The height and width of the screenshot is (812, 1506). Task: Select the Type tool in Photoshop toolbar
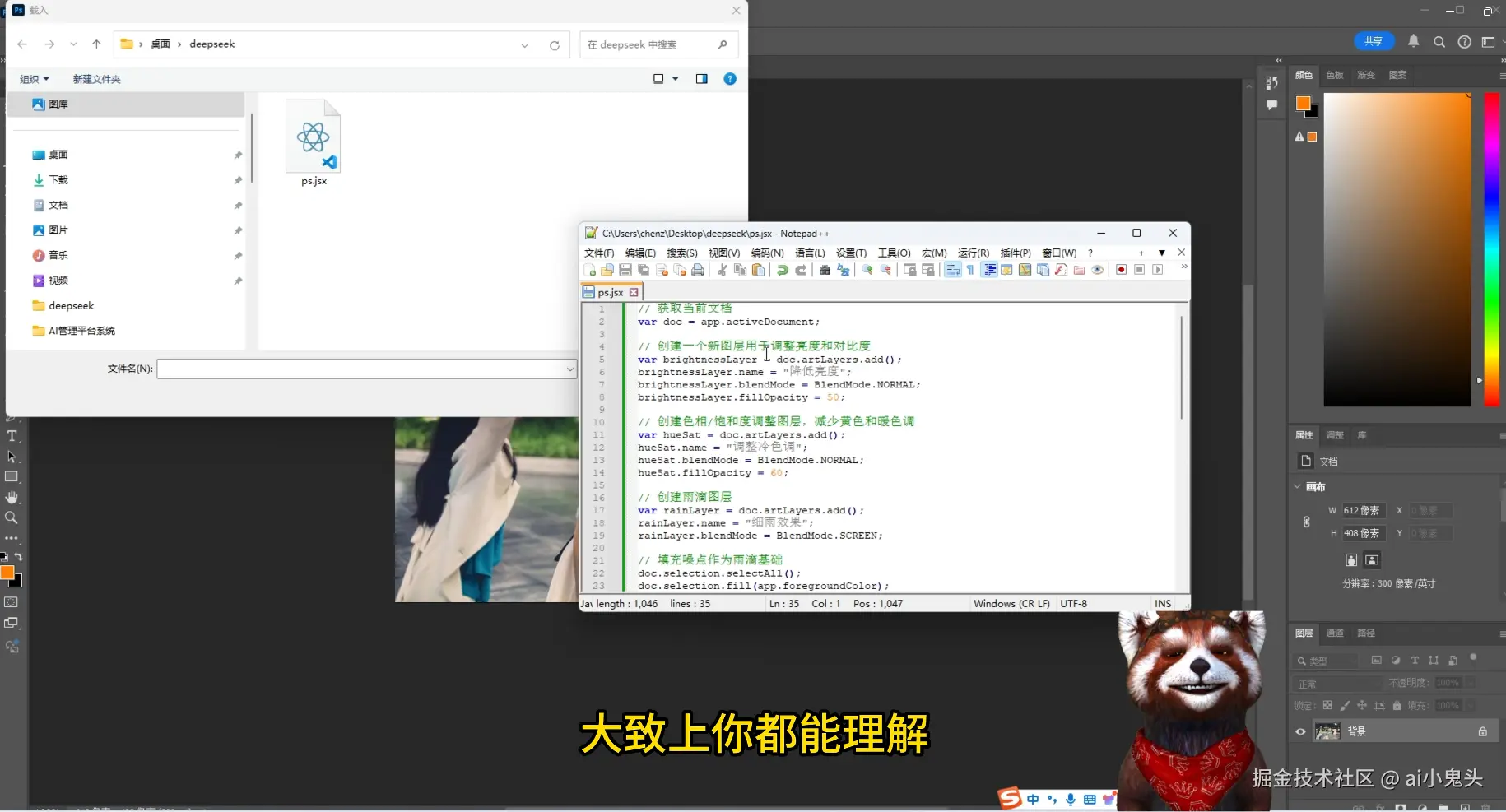point(12,436)
